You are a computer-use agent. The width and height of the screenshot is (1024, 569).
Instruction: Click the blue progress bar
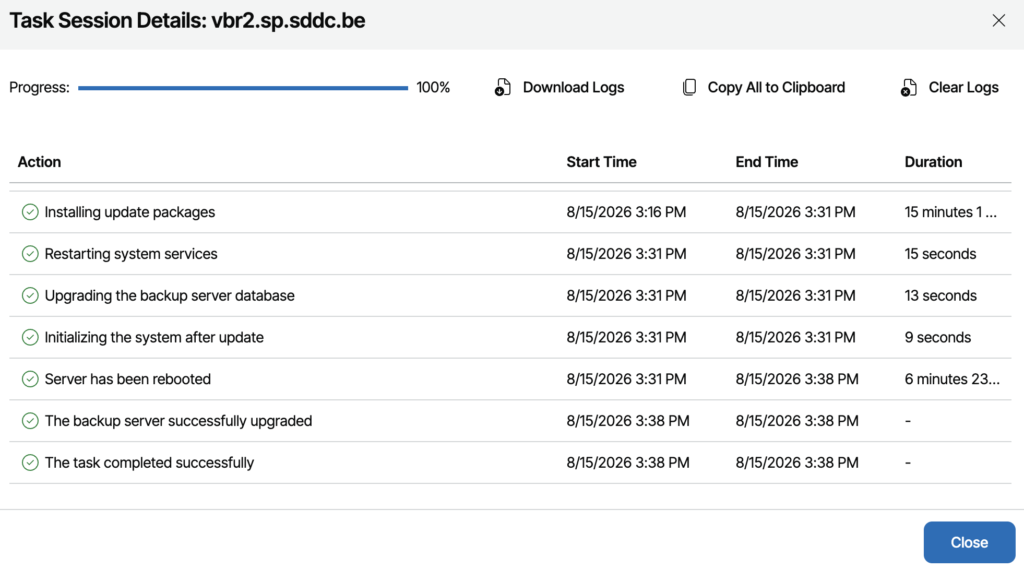coord(243,88)
